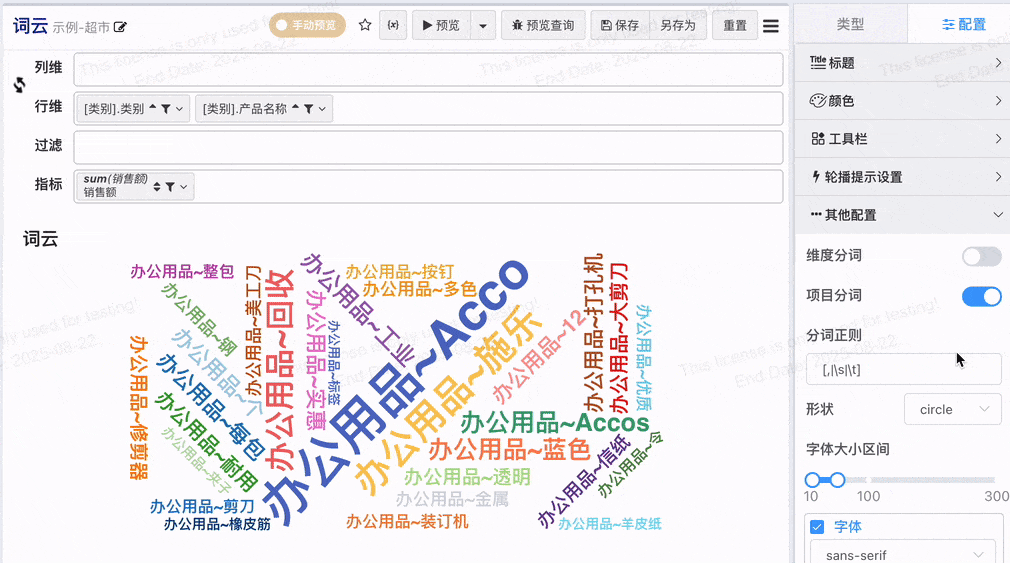Click sort icon on sum(销售额) chip
This screenshot has width=1010, height=563.
(x=157, y=187)
